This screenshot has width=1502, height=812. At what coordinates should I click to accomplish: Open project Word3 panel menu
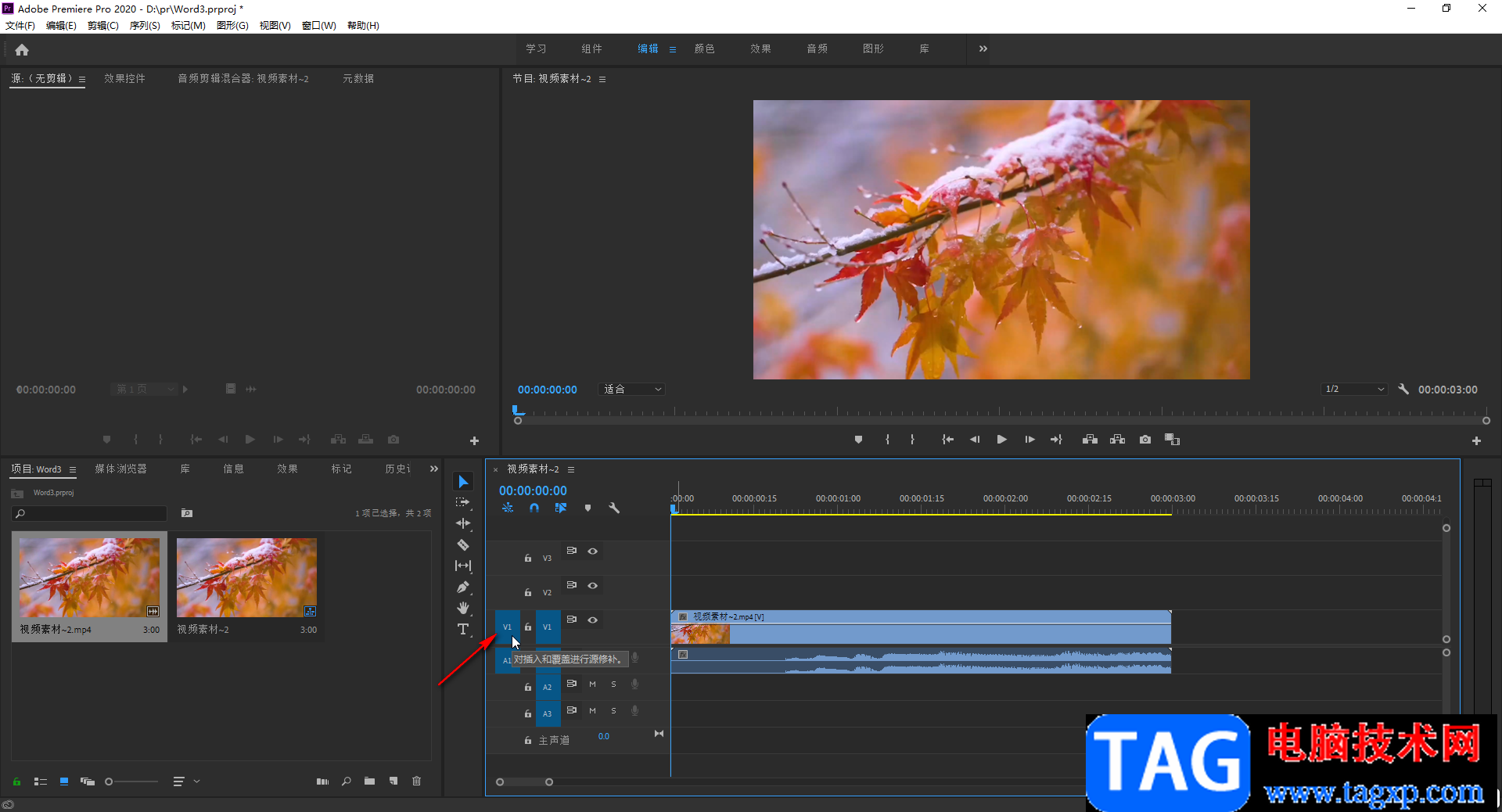coord(73,469)
